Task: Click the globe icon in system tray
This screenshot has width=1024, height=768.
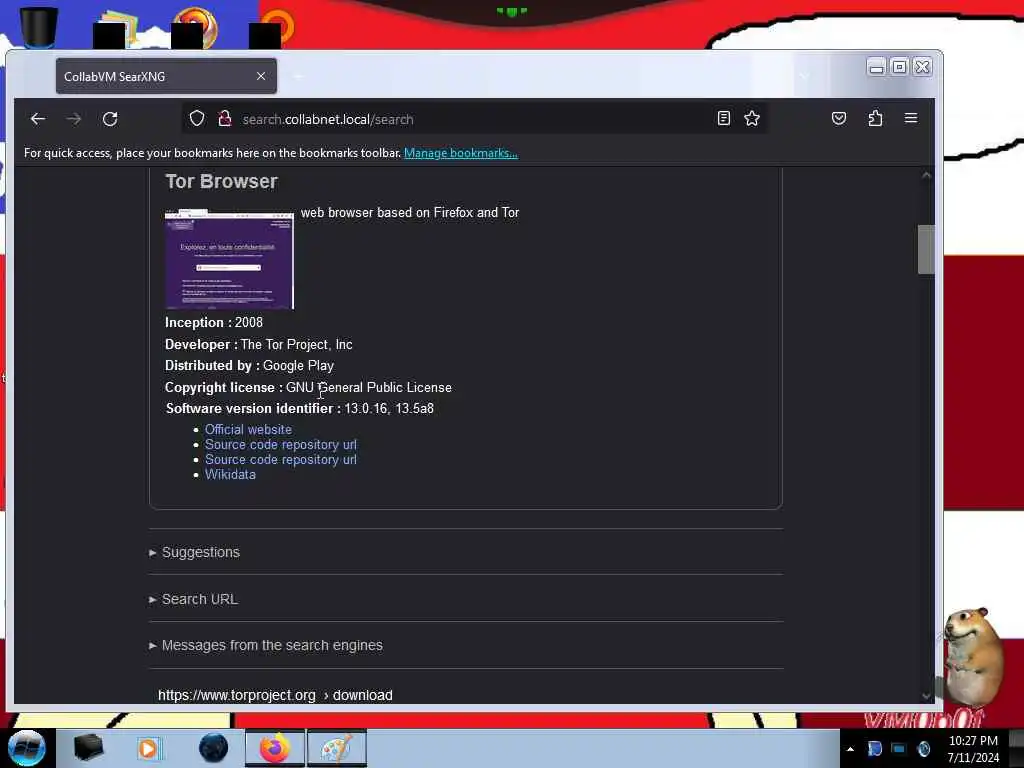Action: point(923,749)
